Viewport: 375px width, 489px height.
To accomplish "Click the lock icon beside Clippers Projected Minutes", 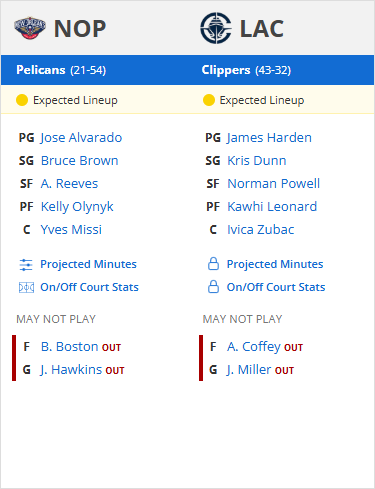I will pos(213,264).
